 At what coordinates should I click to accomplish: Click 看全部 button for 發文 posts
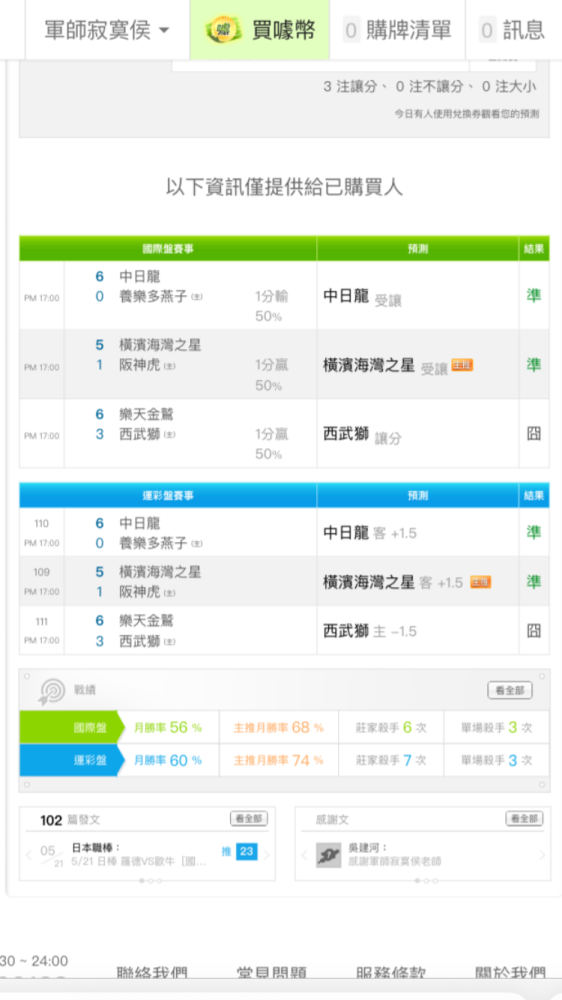(249, 819)
